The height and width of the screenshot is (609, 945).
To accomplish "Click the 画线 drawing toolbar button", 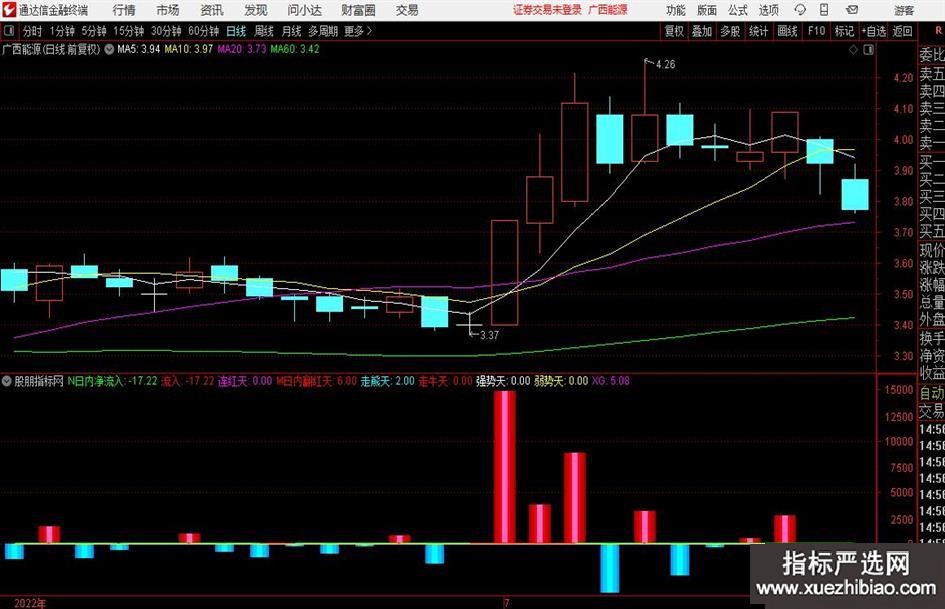I will tap(787, 31).
